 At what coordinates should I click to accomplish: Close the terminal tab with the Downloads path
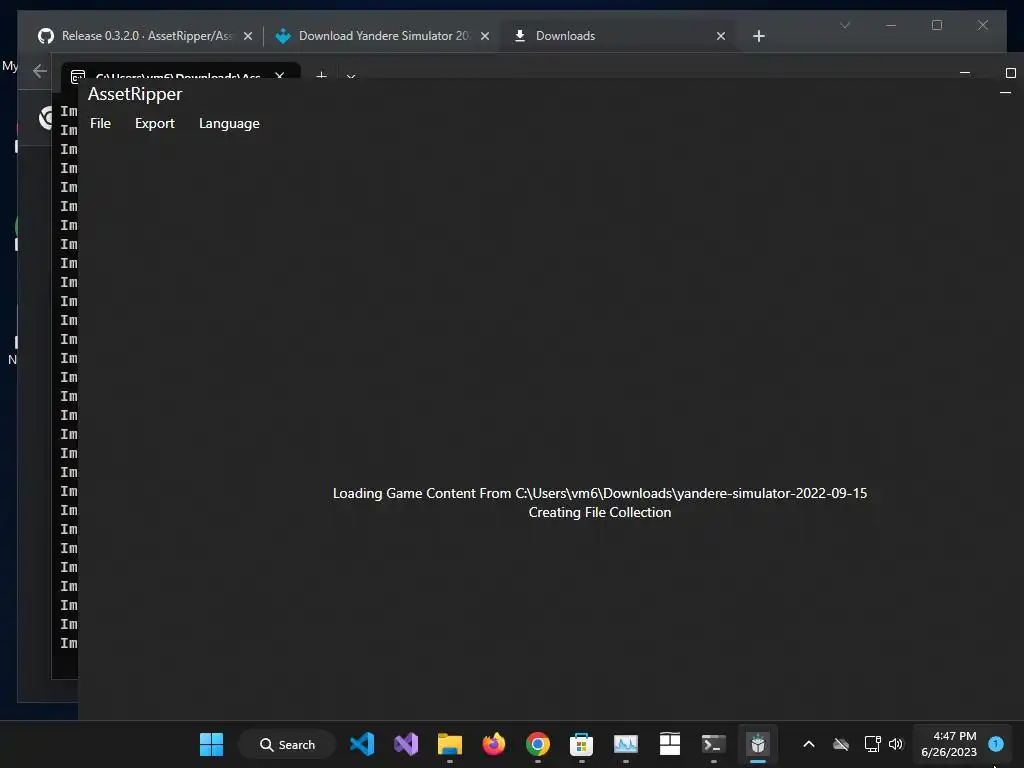click(x=280, y=76)
